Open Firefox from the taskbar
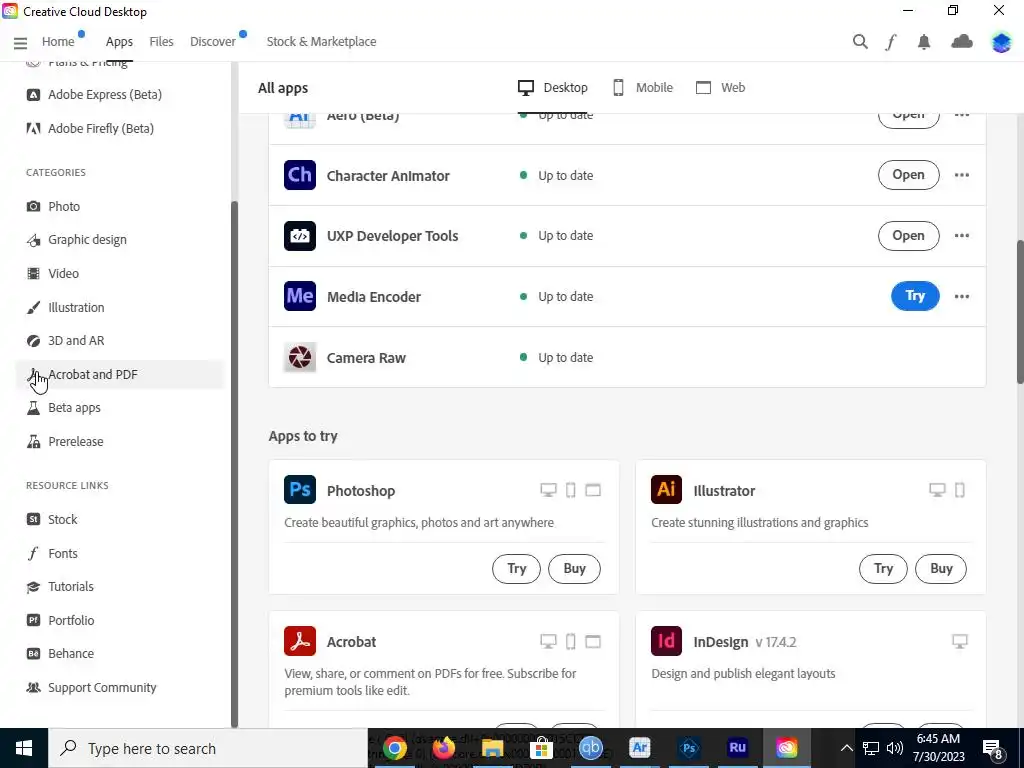Viewport: 1024px width, 768px height. [x=443, y=748]
